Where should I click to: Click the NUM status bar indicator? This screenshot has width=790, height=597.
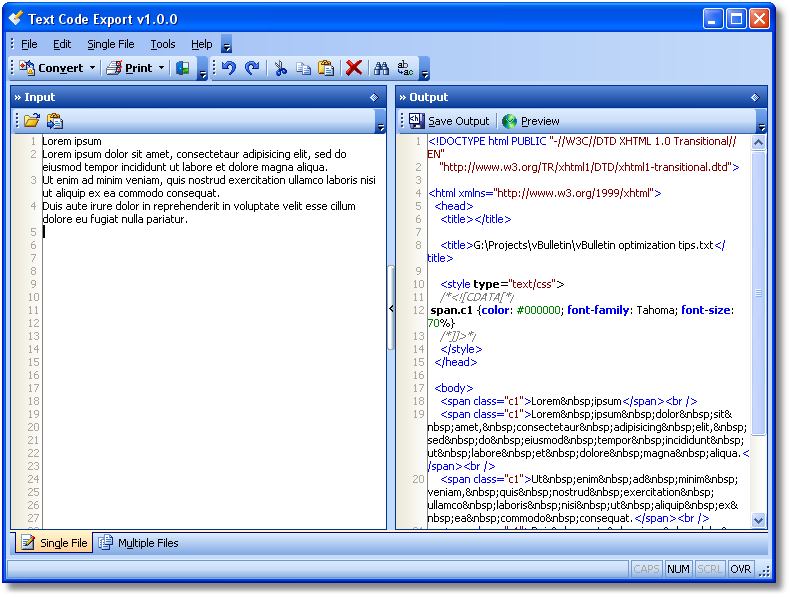point(678,569)
